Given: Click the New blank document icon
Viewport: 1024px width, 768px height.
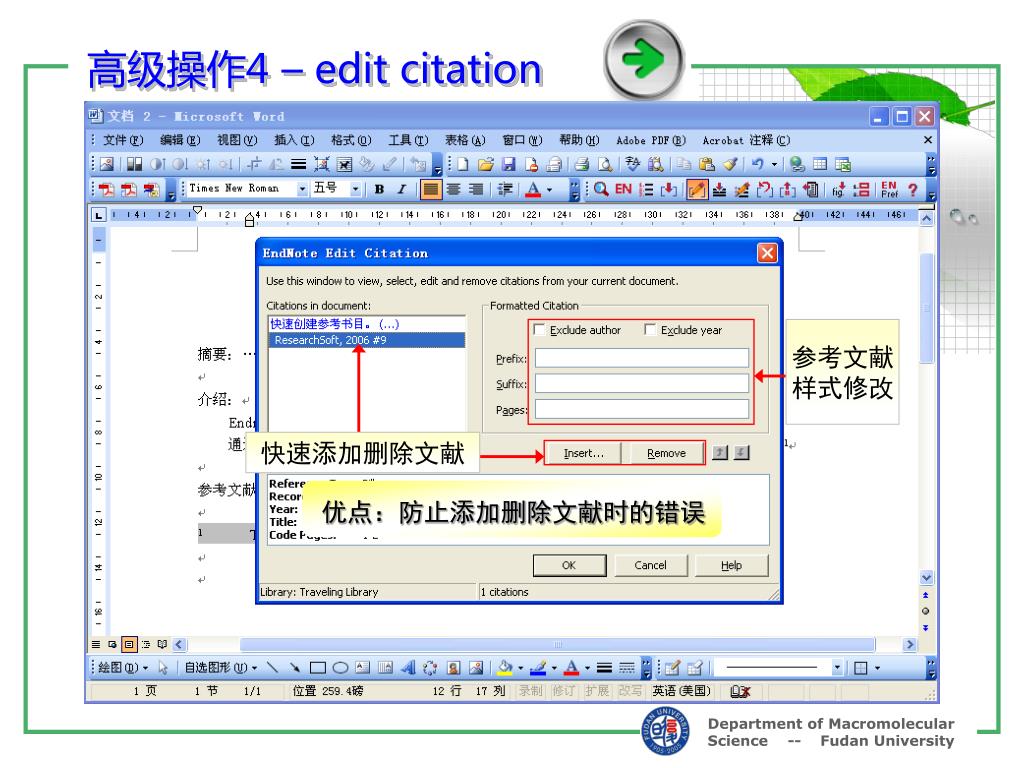Looking at the screenshot, I should (463, 164).
